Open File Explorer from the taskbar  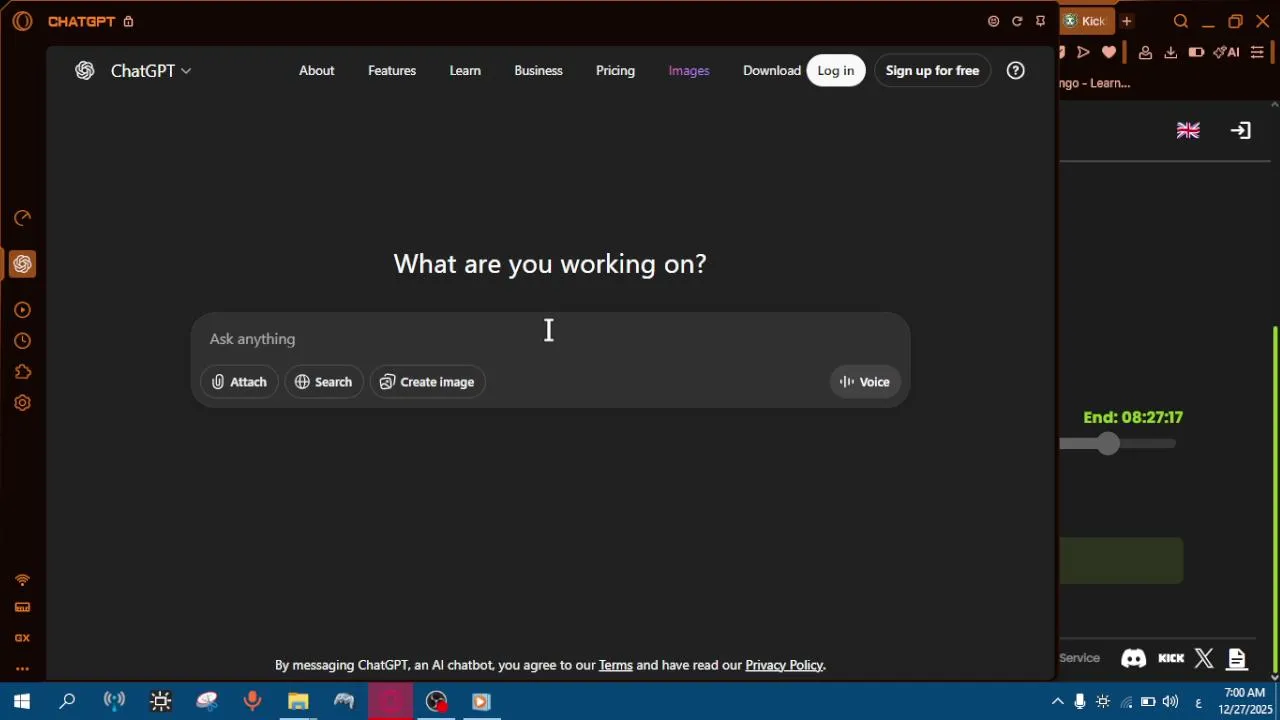coord(298,701)
